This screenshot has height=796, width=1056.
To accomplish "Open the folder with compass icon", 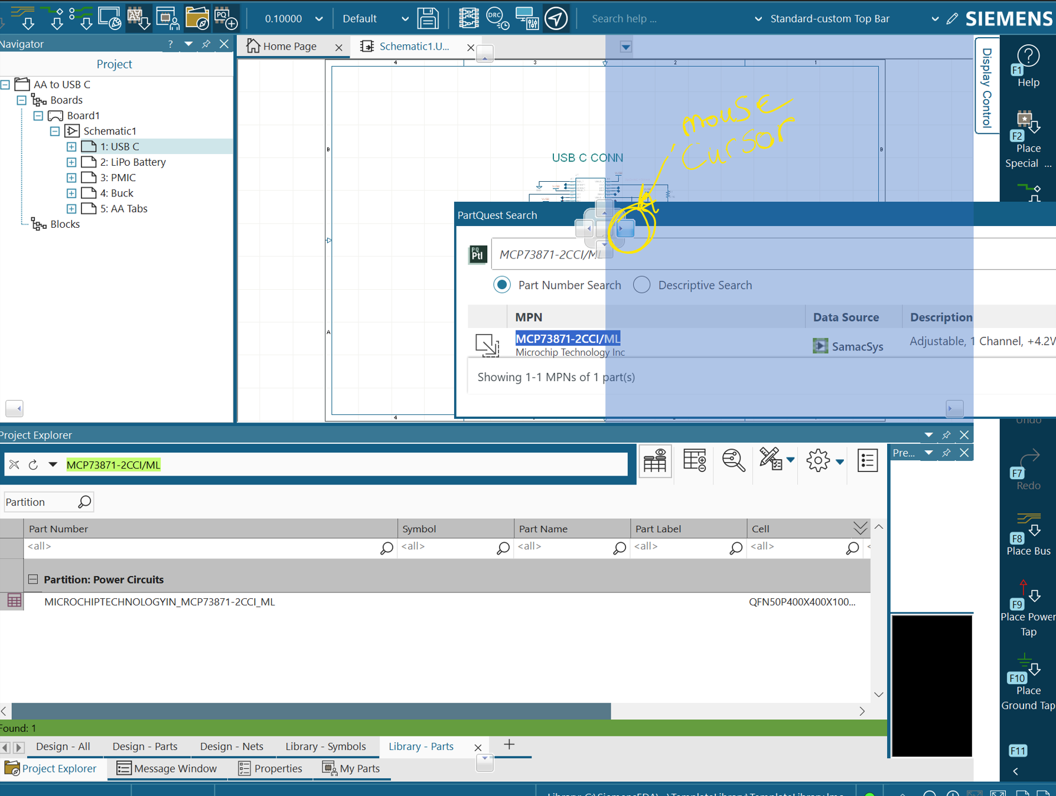I will (x=197, y=18).
